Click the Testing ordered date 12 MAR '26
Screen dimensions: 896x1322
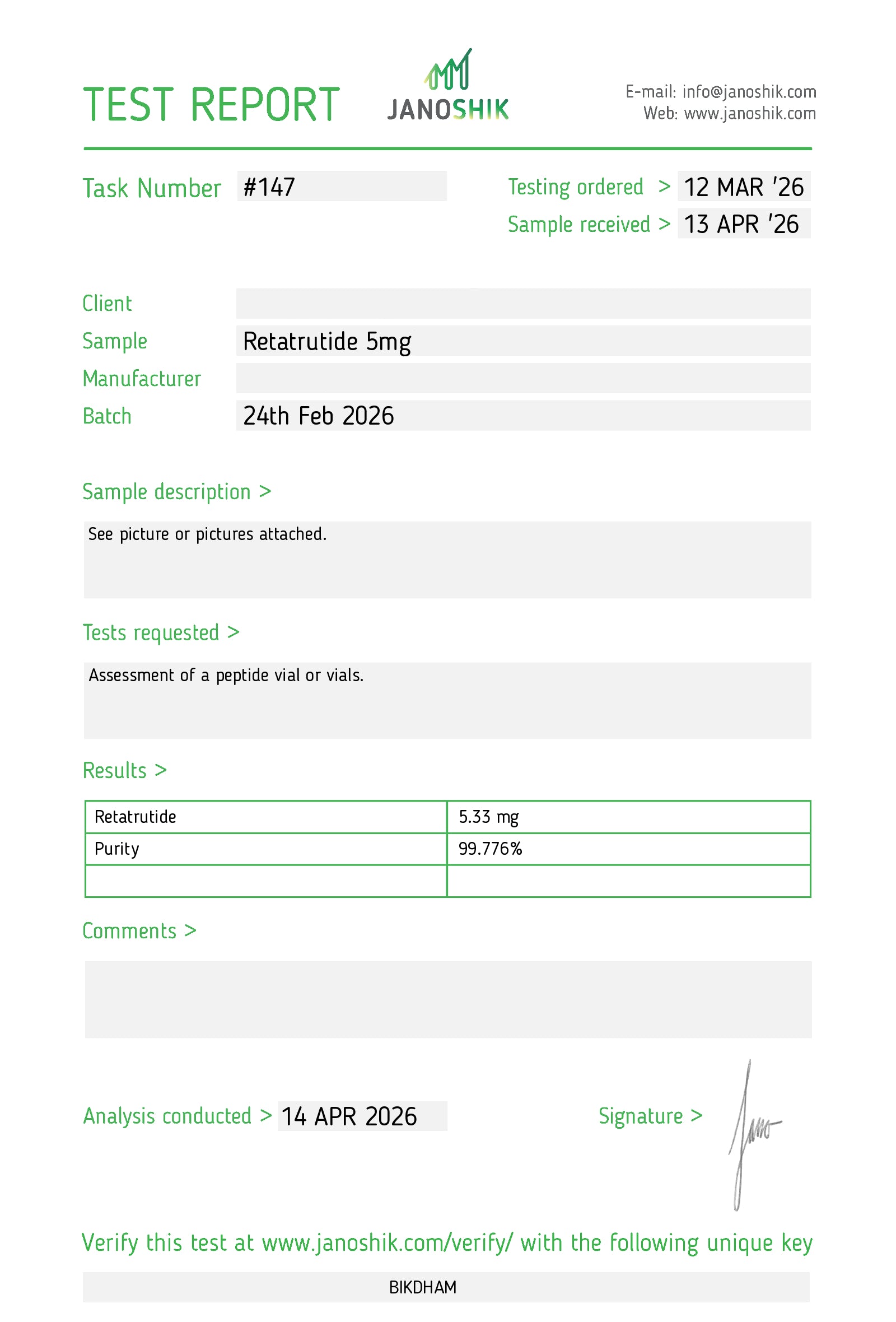[x=744, y=187]
